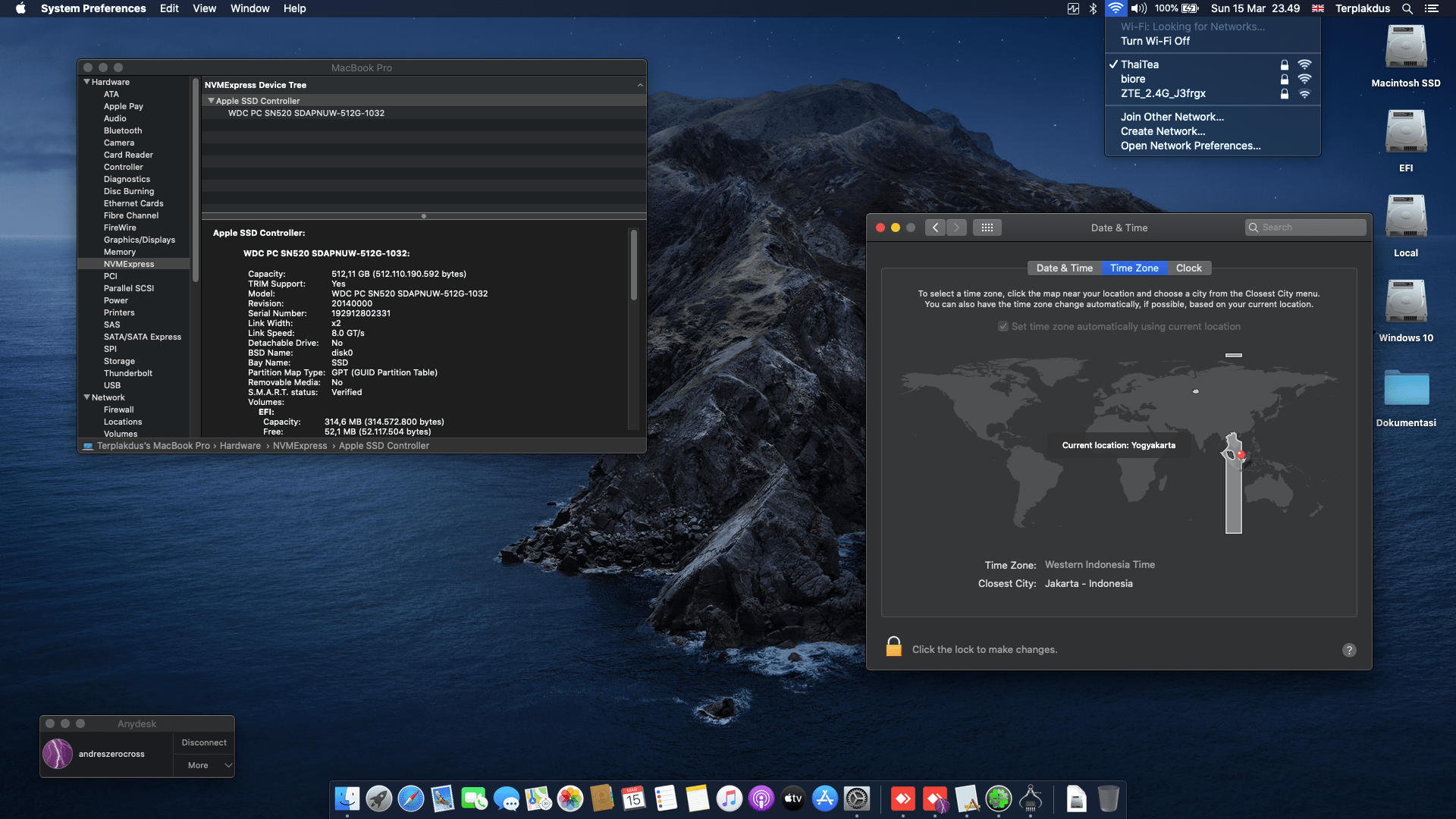This screenshot has width=1456, height=819.
Task: Open Photos from the Dock
Action: click(570, 799)
